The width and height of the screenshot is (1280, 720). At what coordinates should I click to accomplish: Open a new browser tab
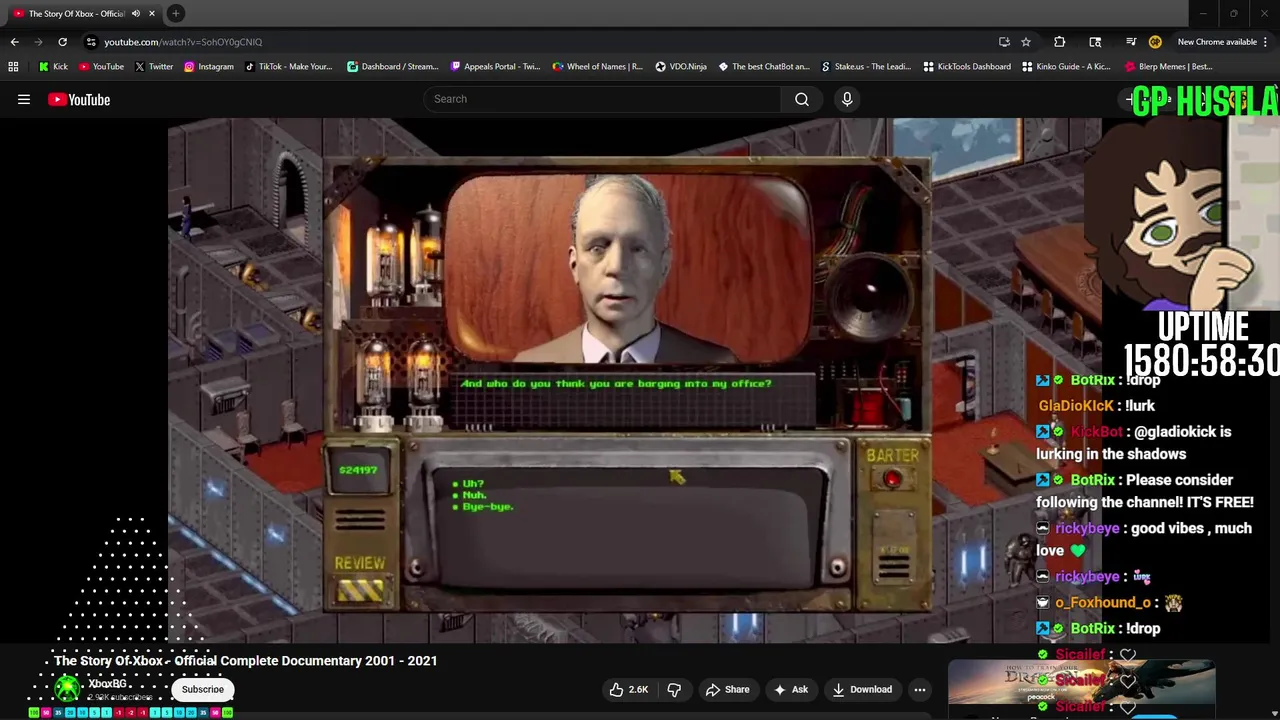coord(175,13)
